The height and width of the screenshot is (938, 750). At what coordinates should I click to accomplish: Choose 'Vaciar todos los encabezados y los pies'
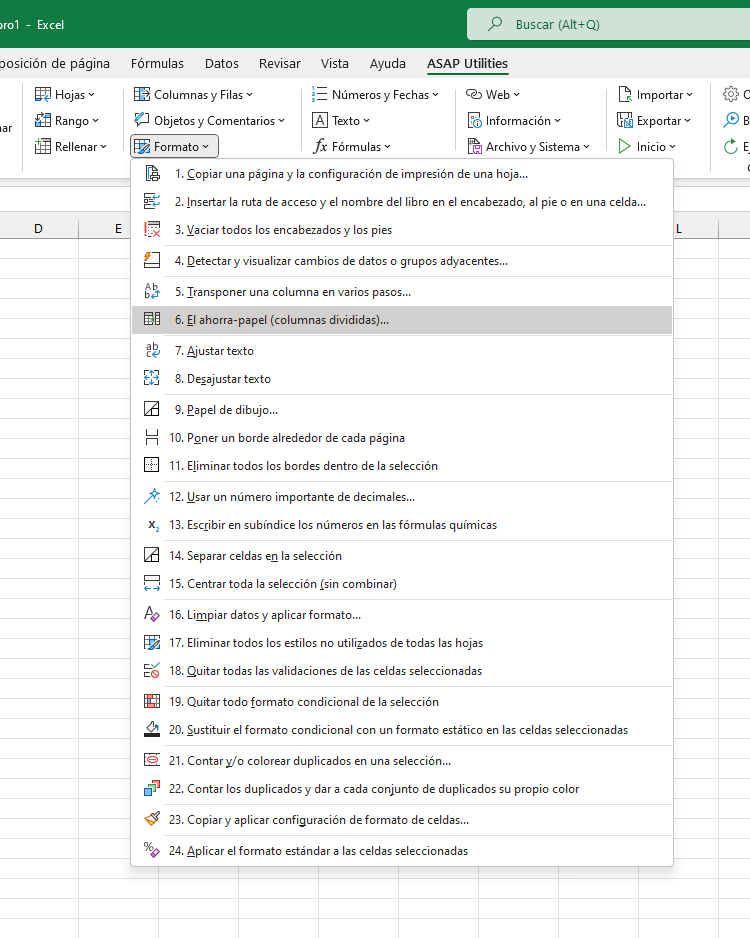tap(402, 230)
